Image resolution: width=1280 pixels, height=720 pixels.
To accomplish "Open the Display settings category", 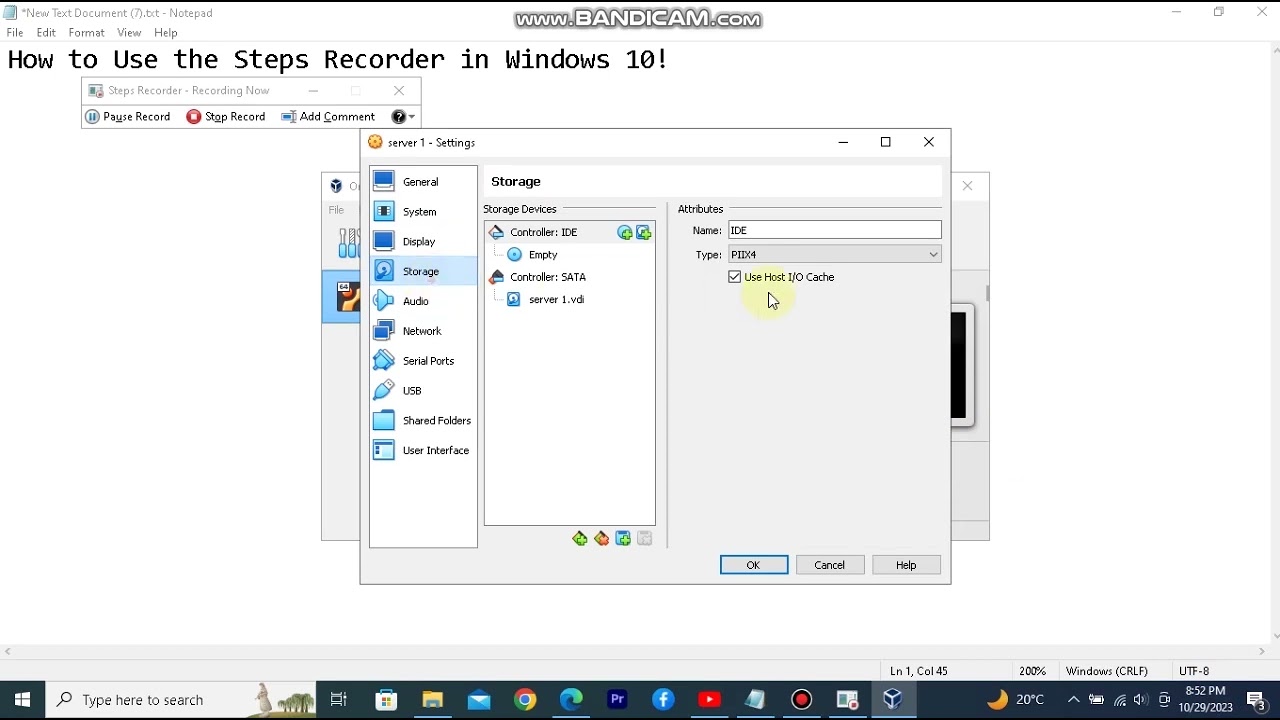I will (x=423, y=242).
